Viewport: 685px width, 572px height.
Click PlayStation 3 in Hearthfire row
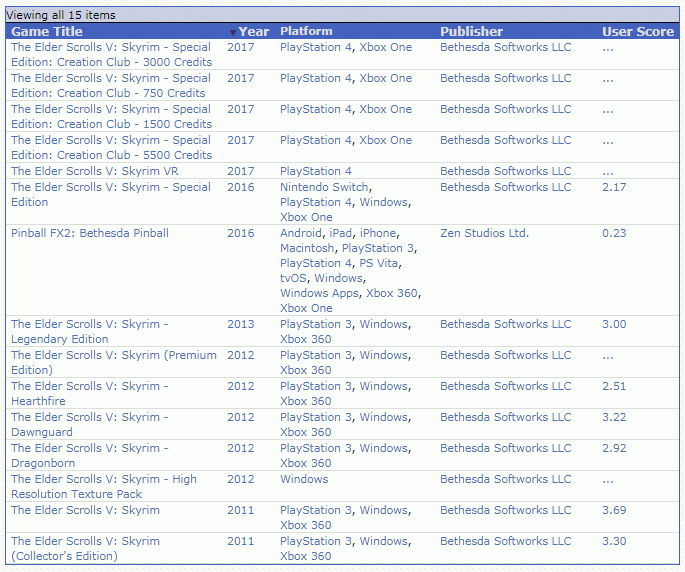click(x=316, y=386)
